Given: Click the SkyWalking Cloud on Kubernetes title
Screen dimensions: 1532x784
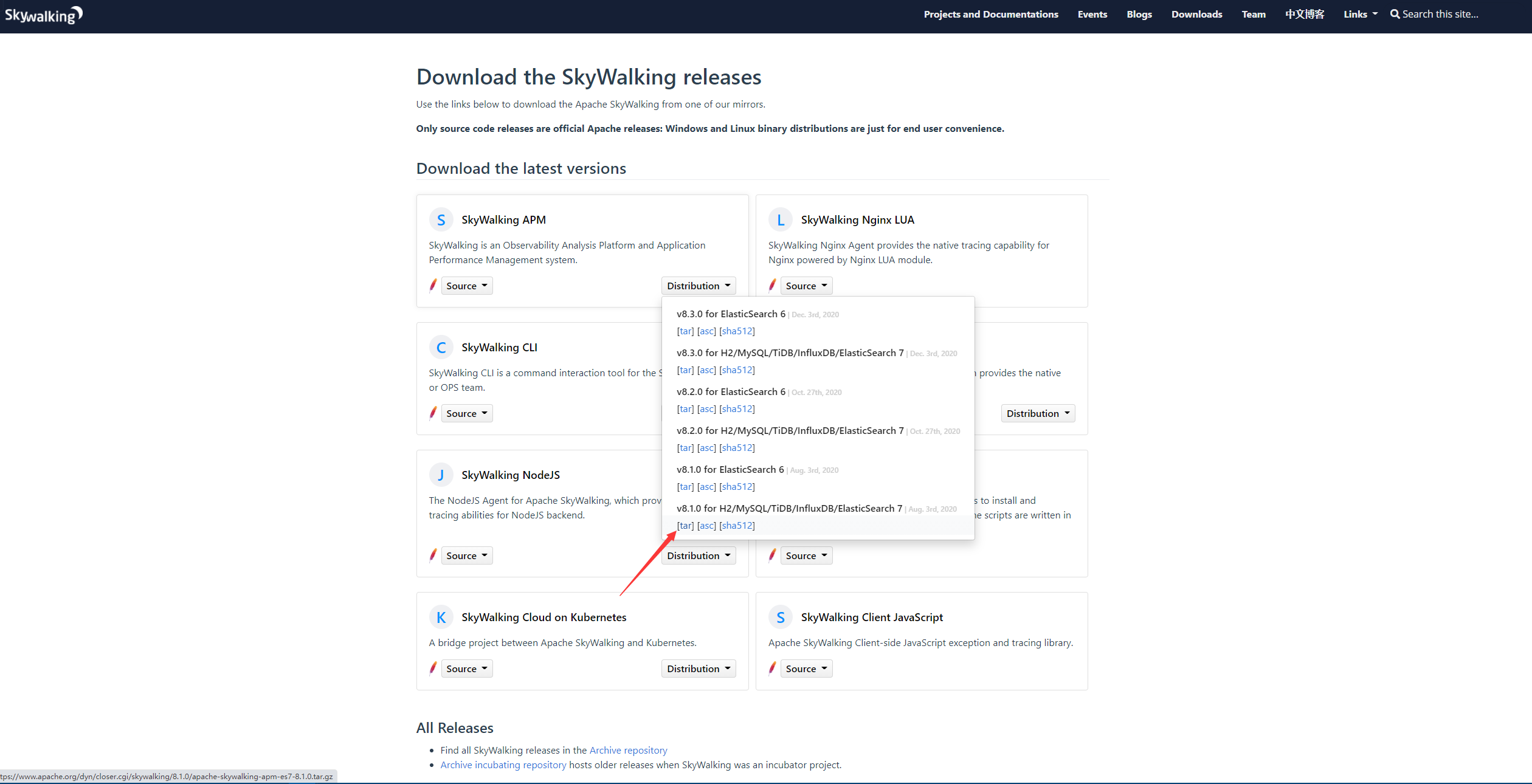Looking at the screenshot, I should [543, 617].
